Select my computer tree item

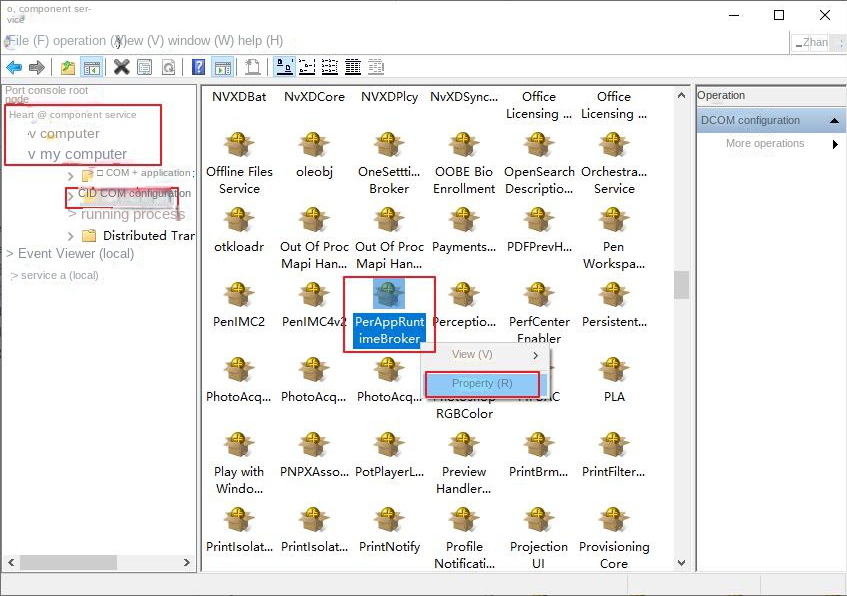pyautogui.click(x=83, y=154)
